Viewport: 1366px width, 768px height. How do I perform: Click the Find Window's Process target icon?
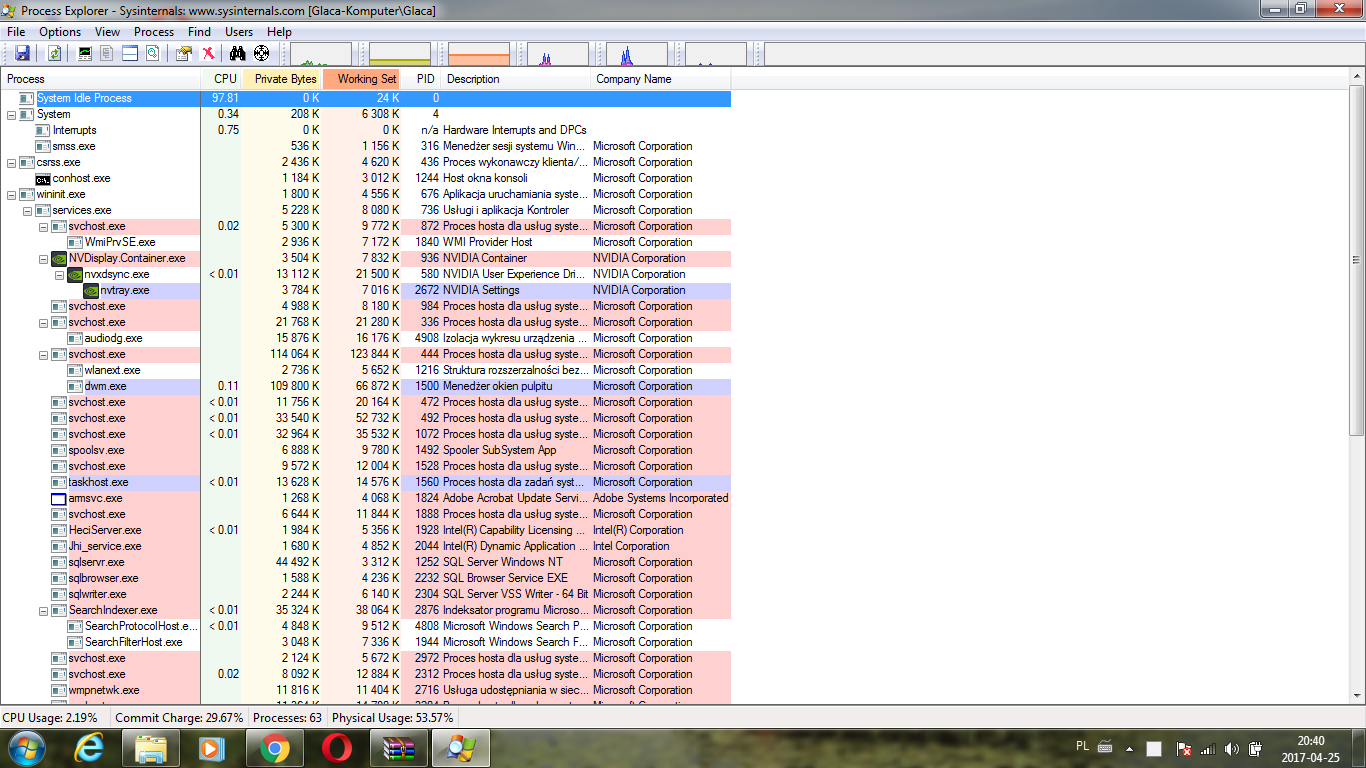262,53
